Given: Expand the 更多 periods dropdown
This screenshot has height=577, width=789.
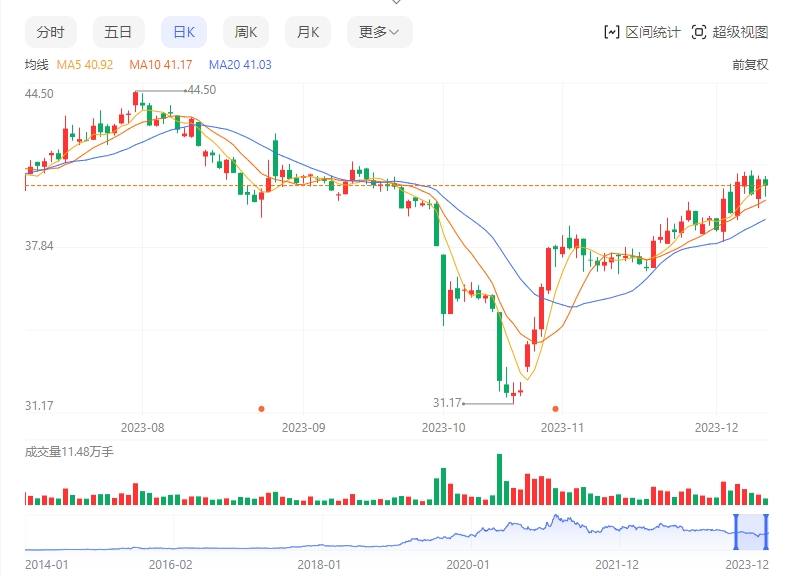Looking at the screenshot, I should [379, 32].
